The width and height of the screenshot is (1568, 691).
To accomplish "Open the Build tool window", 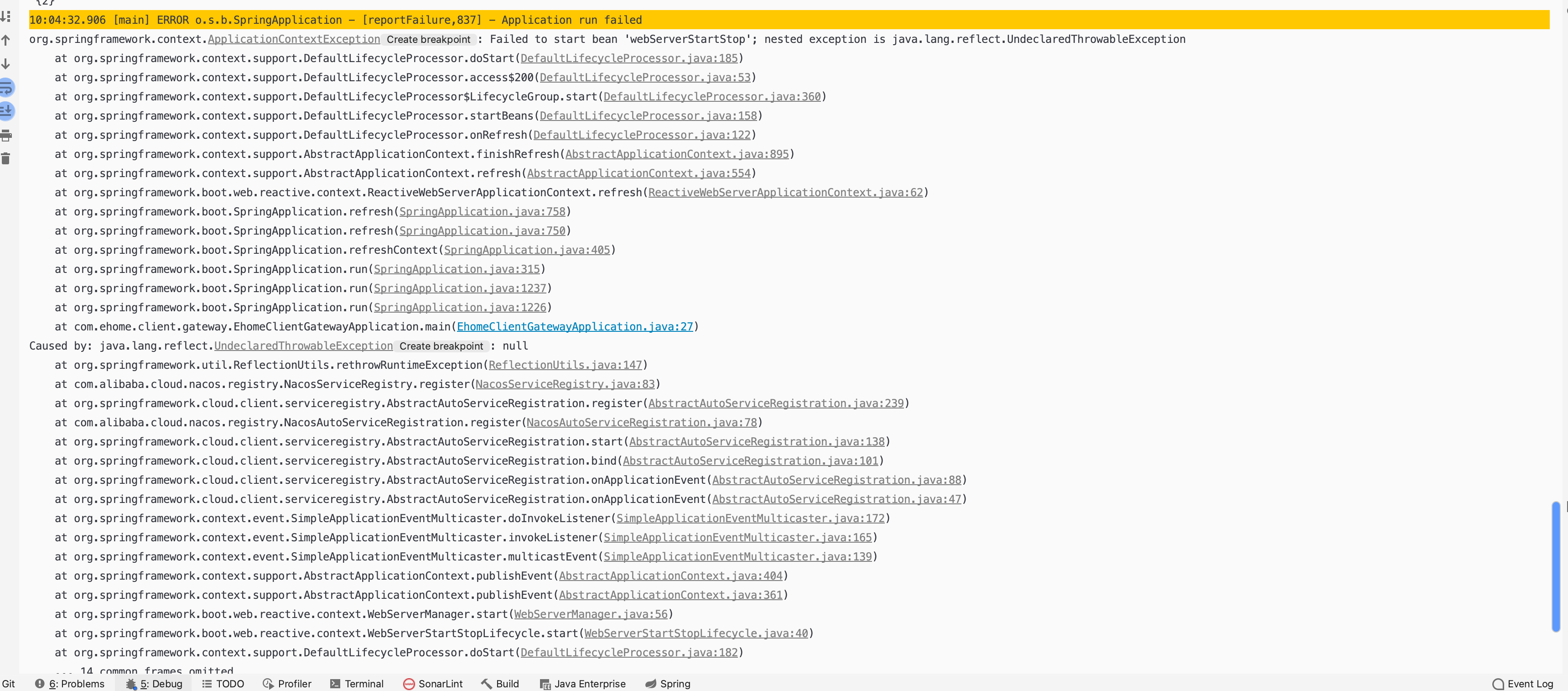I will pyautogui.click(x=500, y=684).
